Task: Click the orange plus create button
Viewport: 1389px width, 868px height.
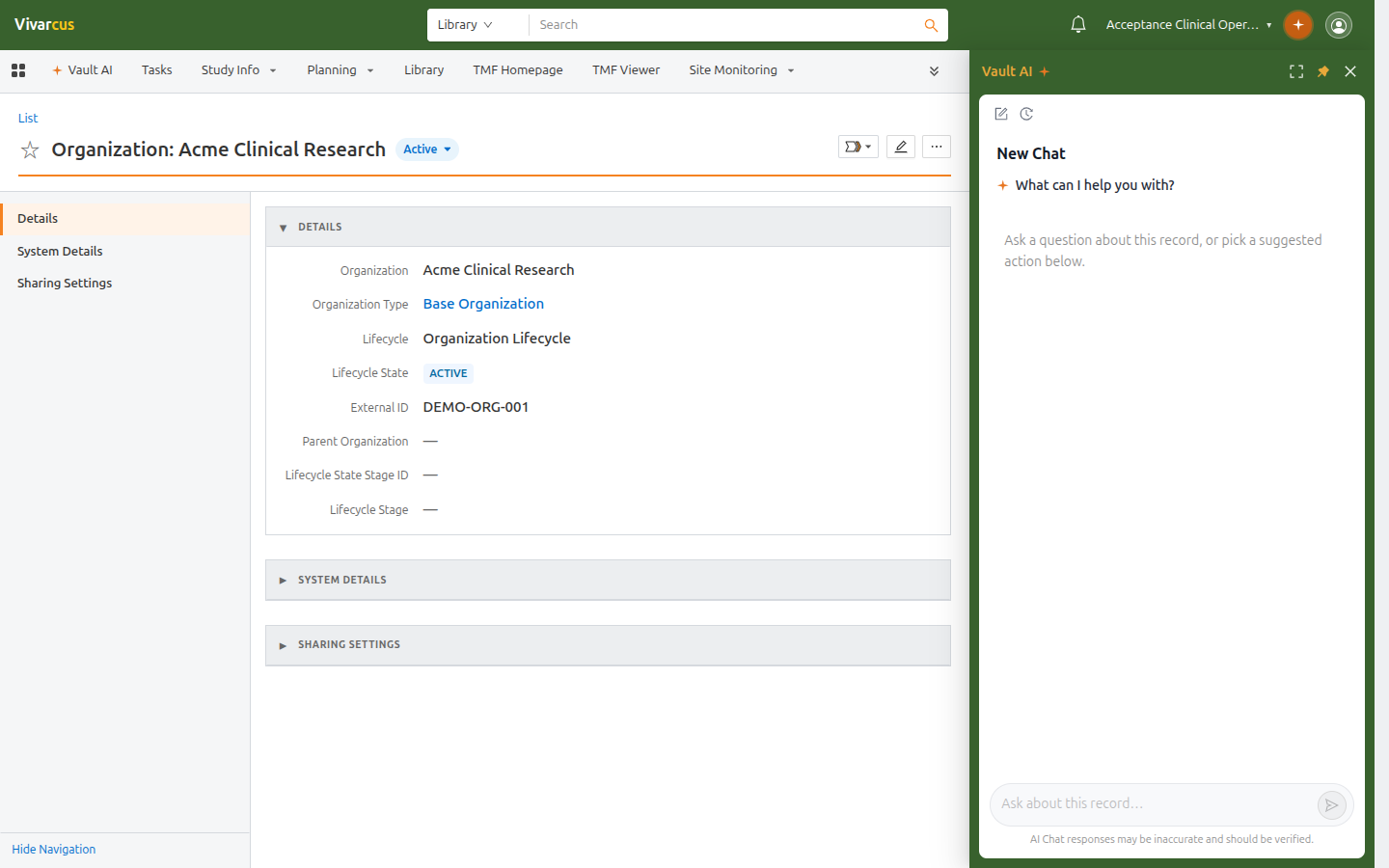Action: coord(1298,25)
